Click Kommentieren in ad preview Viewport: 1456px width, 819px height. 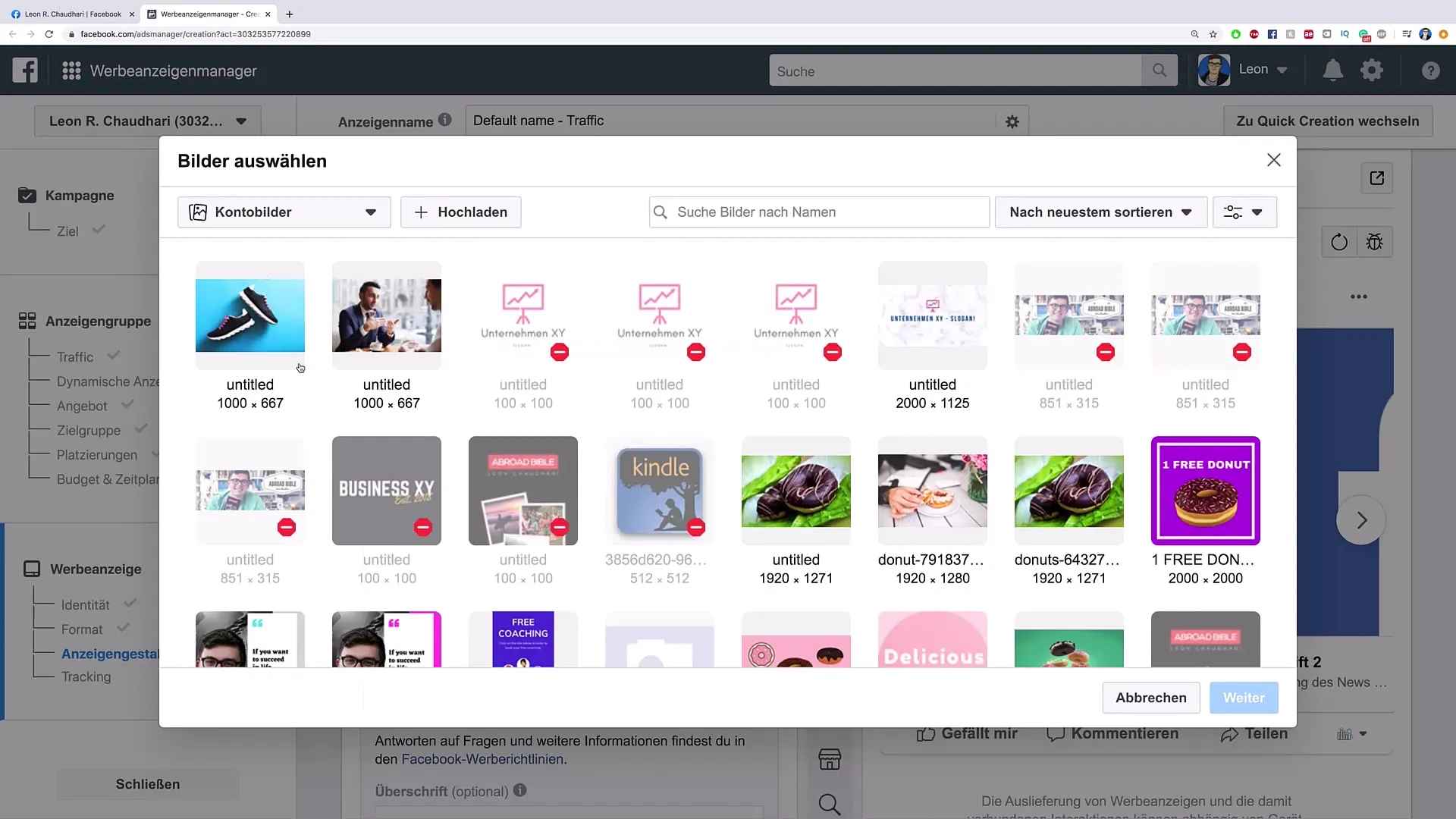pyautogui.click(x=1112, y=733)
